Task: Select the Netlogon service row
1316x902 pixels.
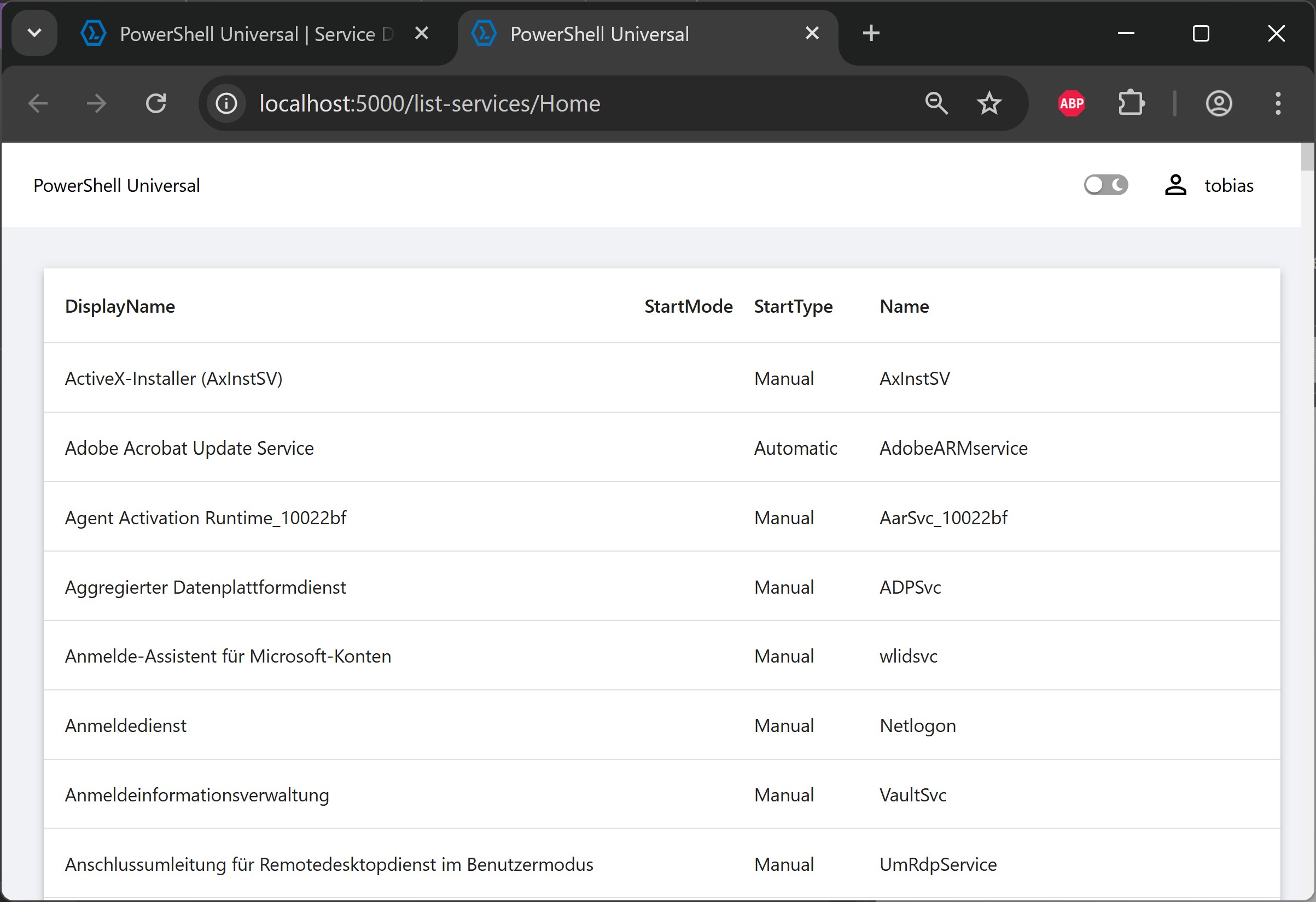Action: [x=917, y=725]
